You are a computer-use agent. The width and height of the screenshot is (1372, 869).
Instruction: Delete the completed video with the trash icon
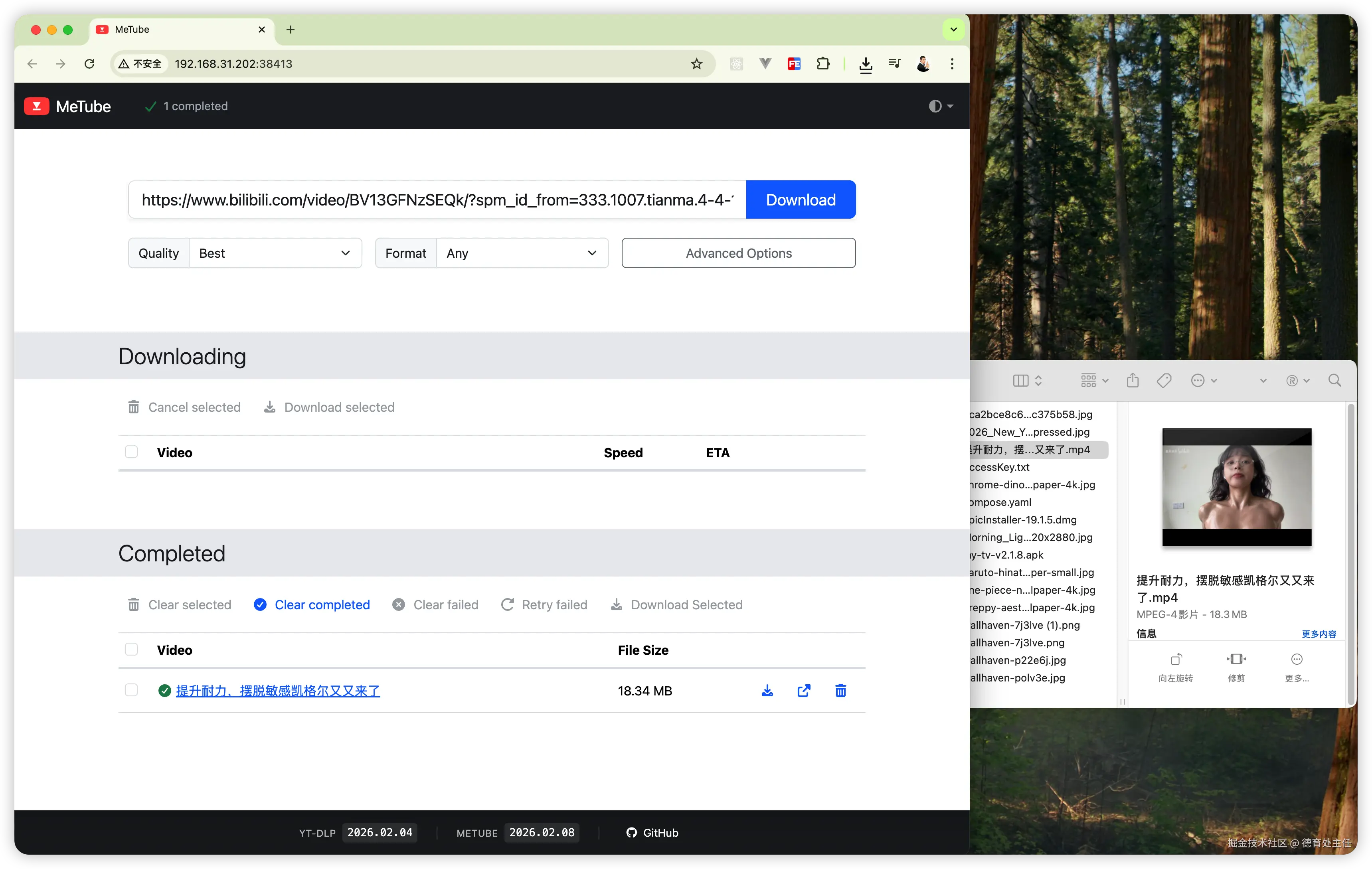tap(840, 691)
